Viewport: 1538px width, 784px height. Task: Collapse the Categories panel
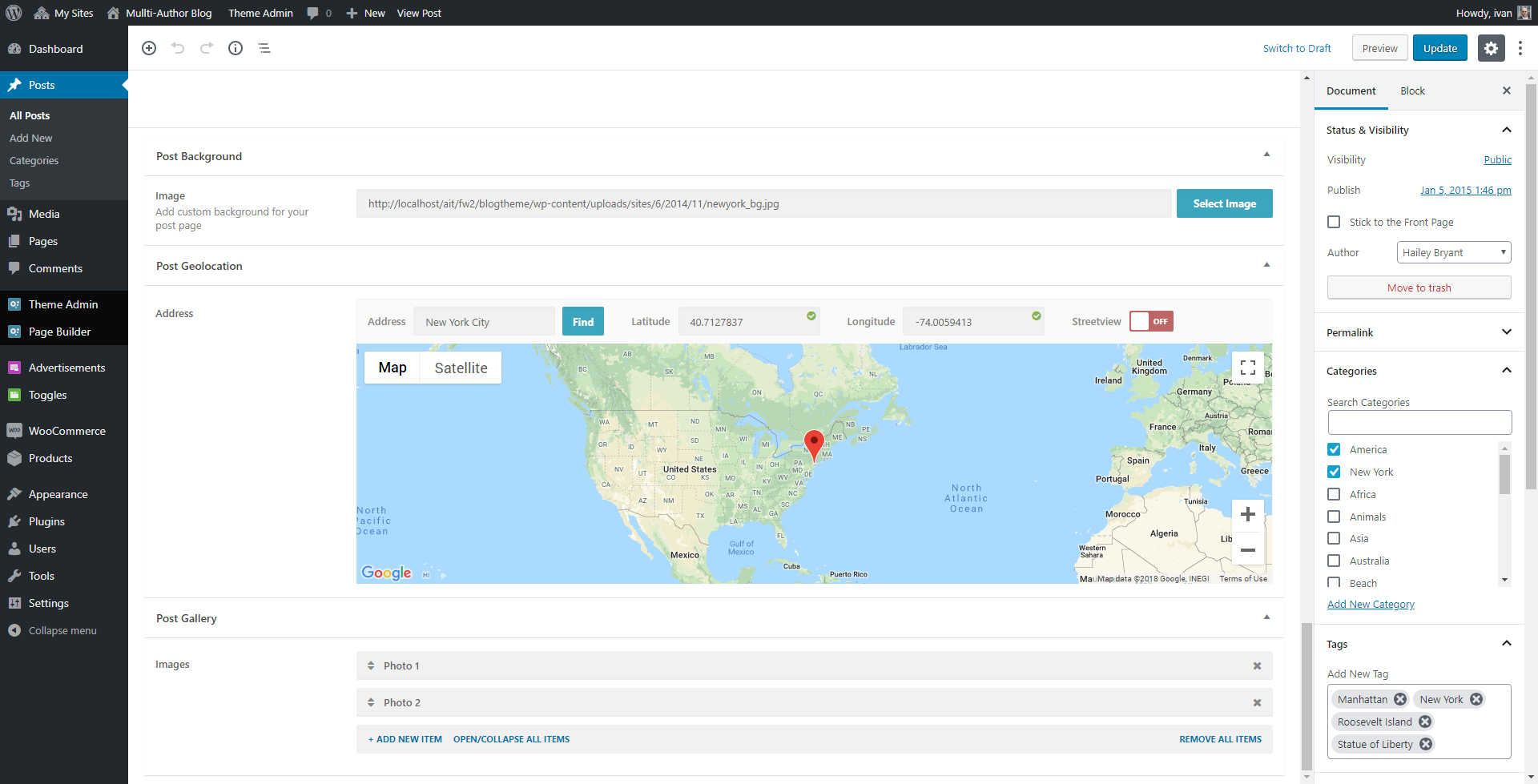pos(1507,371)
